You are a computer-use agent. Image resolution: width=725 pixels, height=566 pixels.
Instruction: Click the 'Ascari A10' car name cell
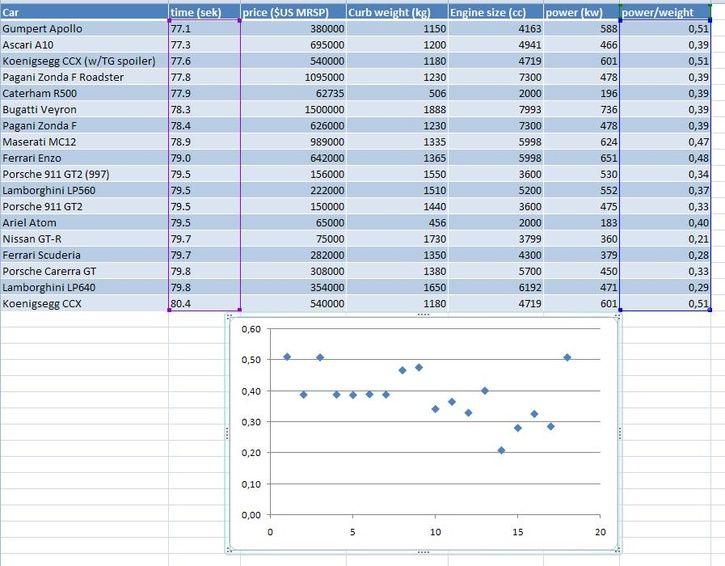pos(84,45)
